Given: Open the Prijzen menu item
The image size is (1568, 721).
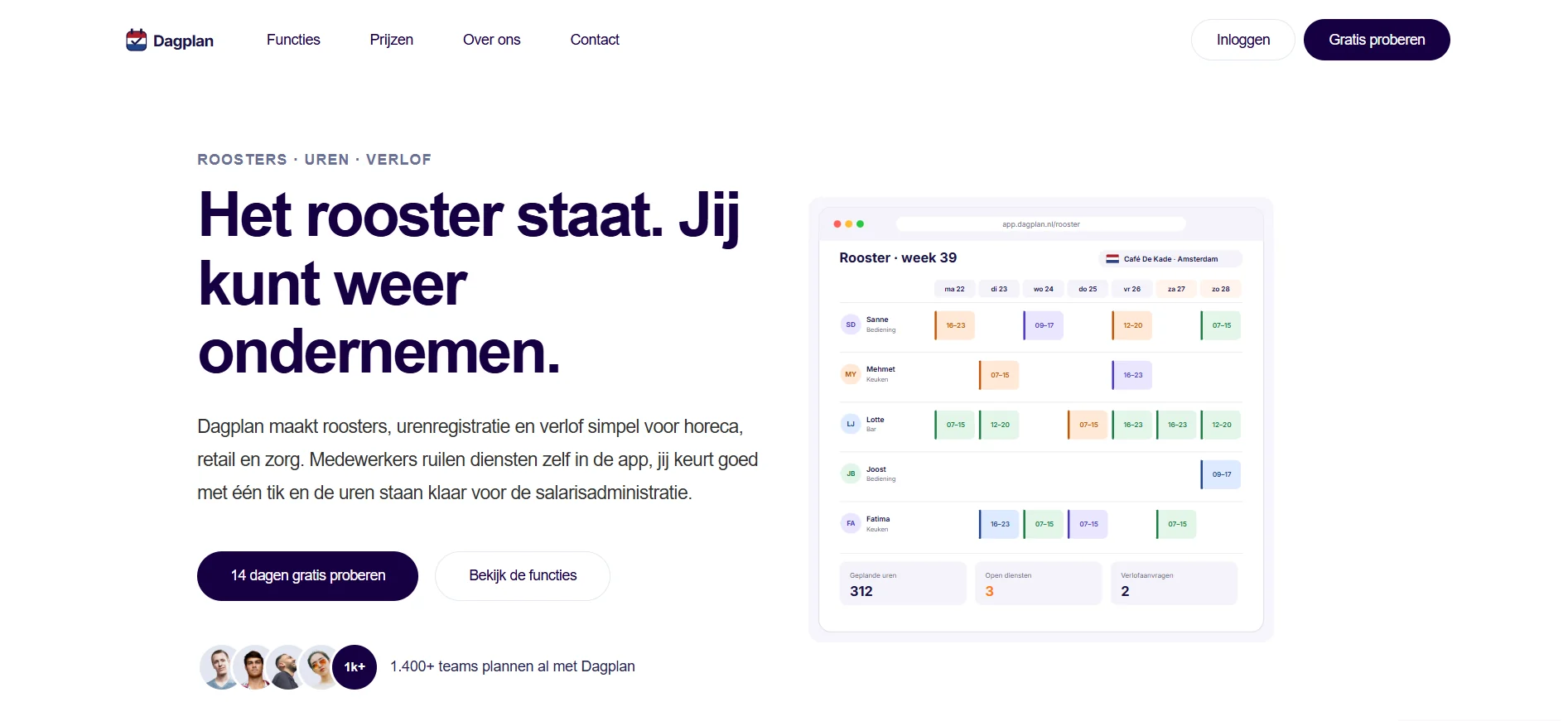Looking at the screenshot, I should [392, 40].
